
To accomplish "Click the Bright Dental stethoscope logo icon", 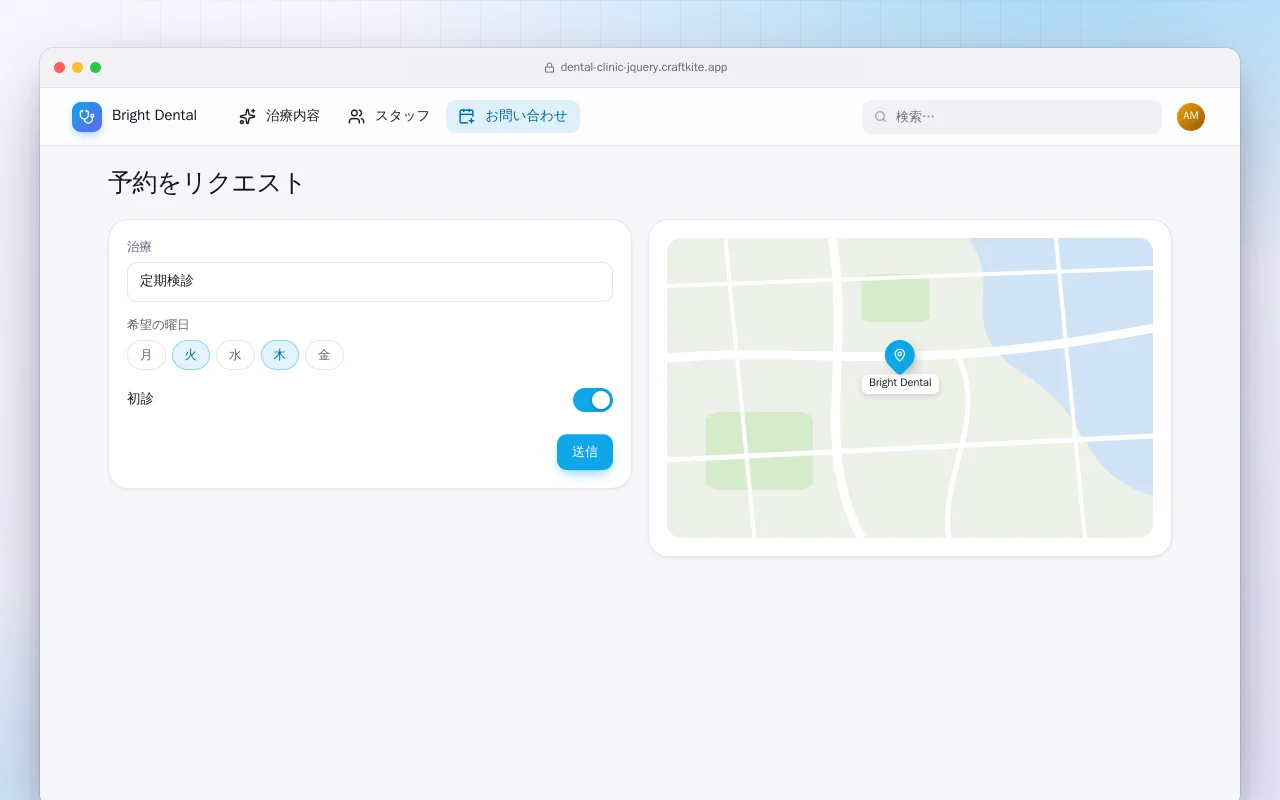I will 87,117.
